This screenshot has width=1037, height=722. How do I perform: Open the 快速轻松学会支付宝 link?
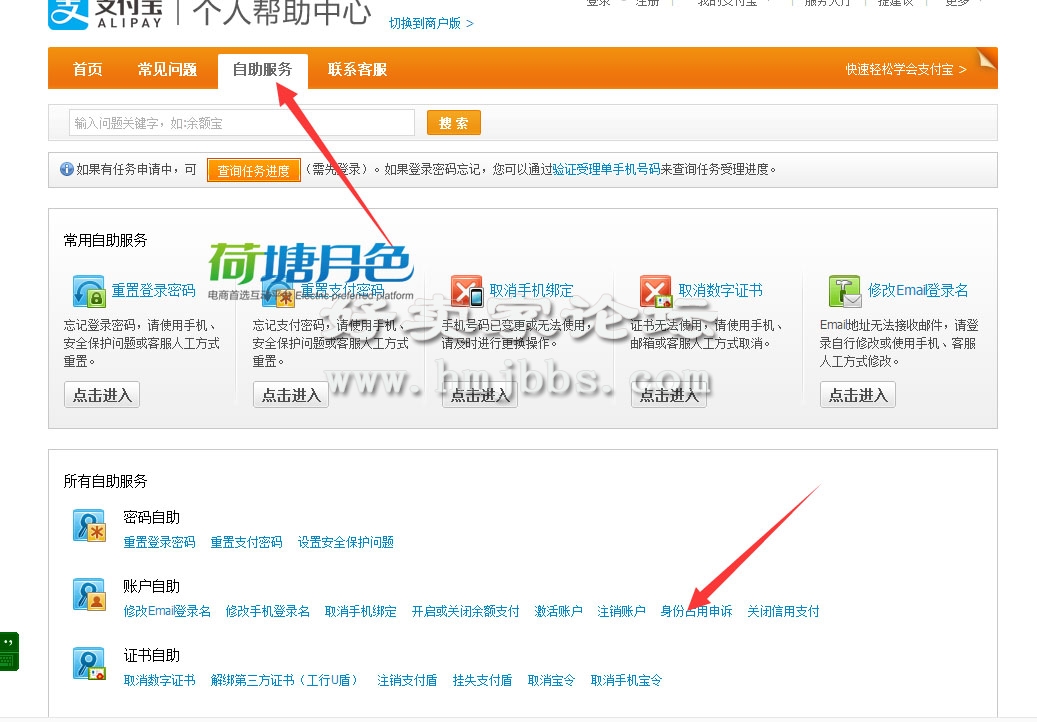pyautogui.click(x=906, y=69)
